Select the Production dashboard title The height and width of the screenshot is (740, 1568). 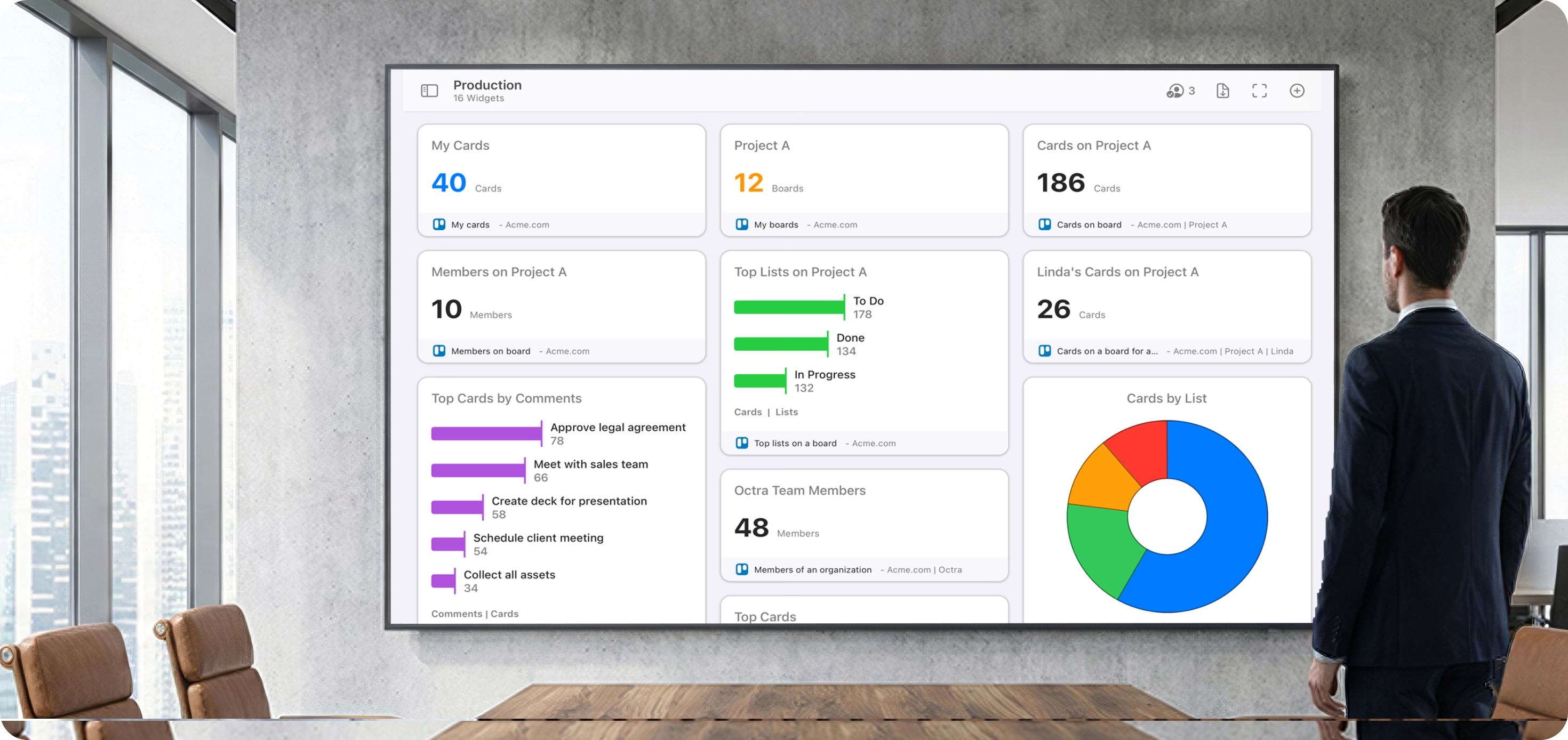click(487, 85)
